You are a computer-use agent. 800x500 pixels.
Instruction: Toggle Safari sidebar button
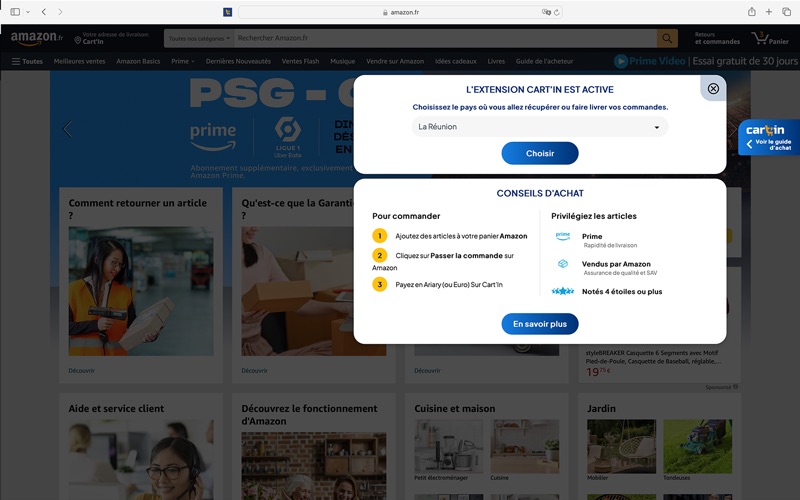click(15, 12)
